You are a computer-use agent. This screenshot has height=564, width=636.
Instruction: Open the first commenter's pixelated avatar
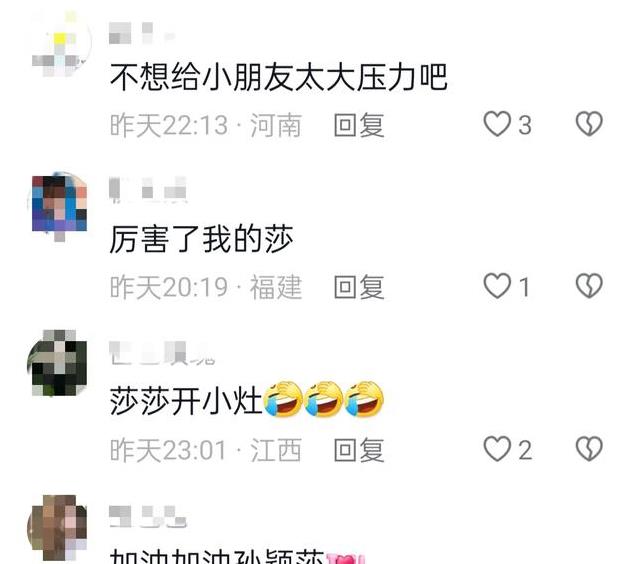point(59,43)
